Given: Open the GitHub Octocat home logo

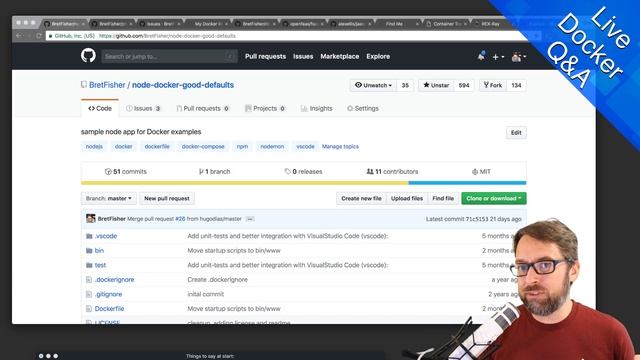Looking at the screenshot, I should tap(88, 56).
